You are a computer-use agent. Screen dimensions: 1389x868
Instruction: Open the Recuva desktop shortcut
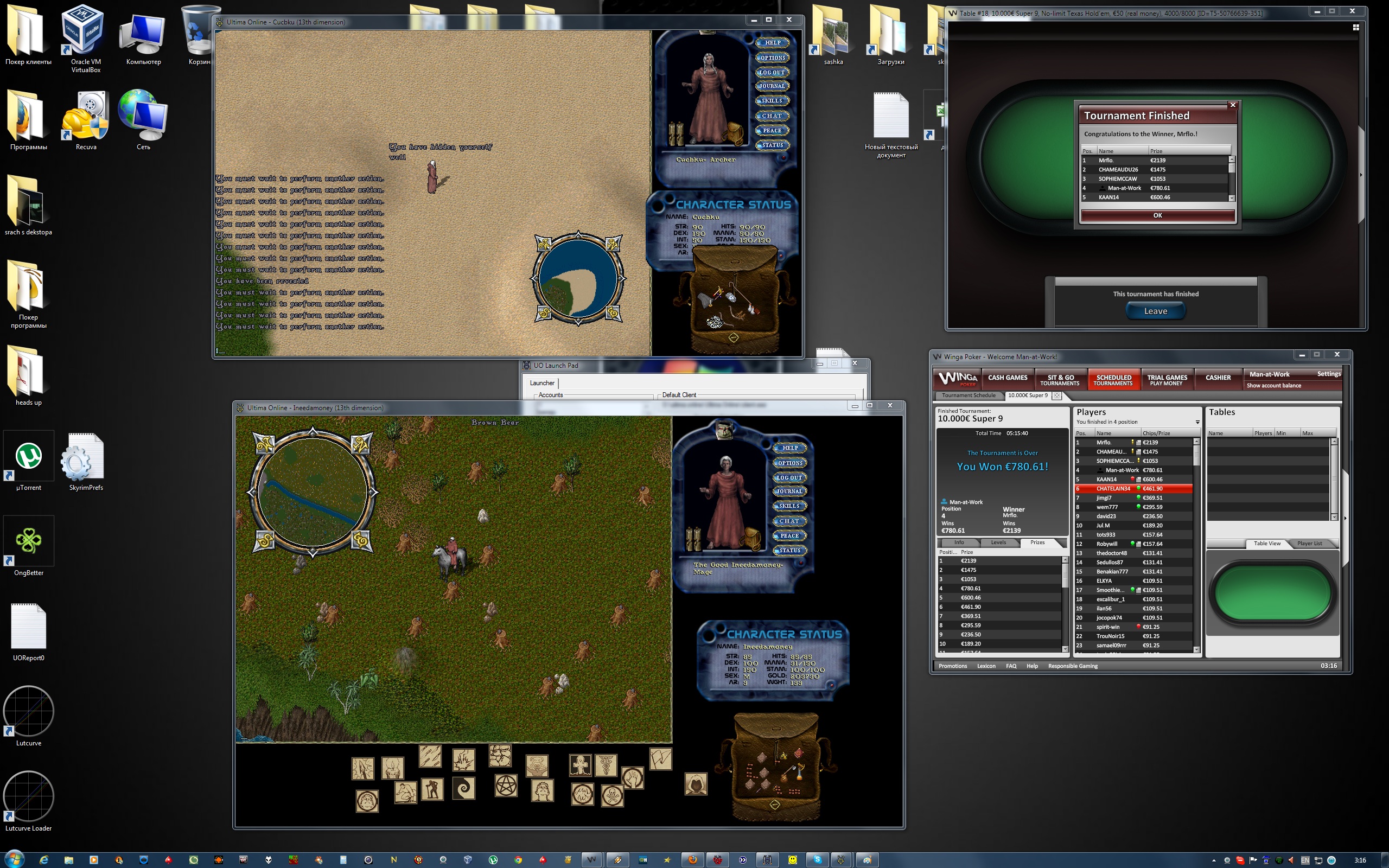tap(86, 120)
